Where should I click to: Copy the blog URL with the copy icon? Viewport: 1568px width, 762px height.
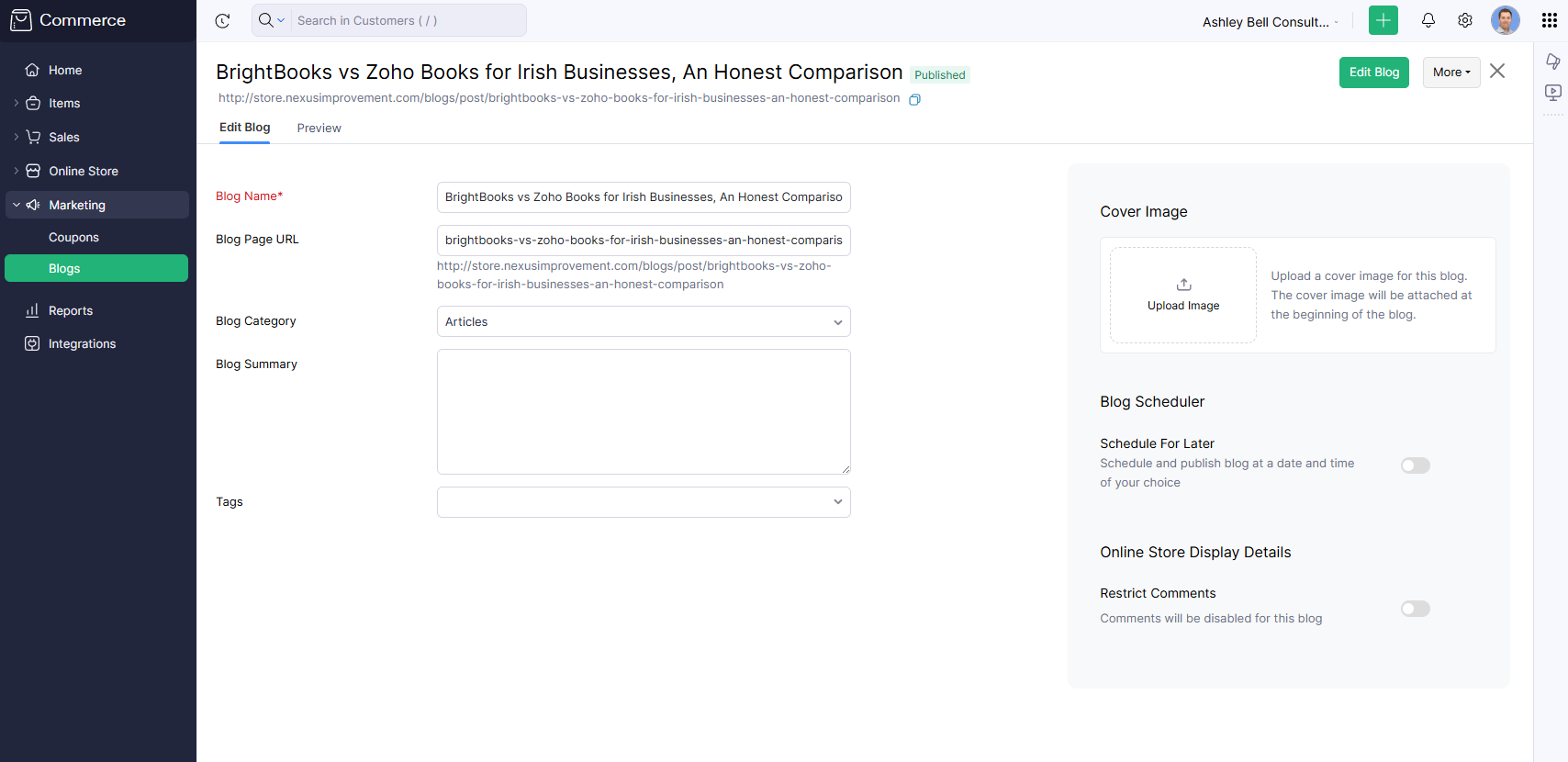coord(914,99)
